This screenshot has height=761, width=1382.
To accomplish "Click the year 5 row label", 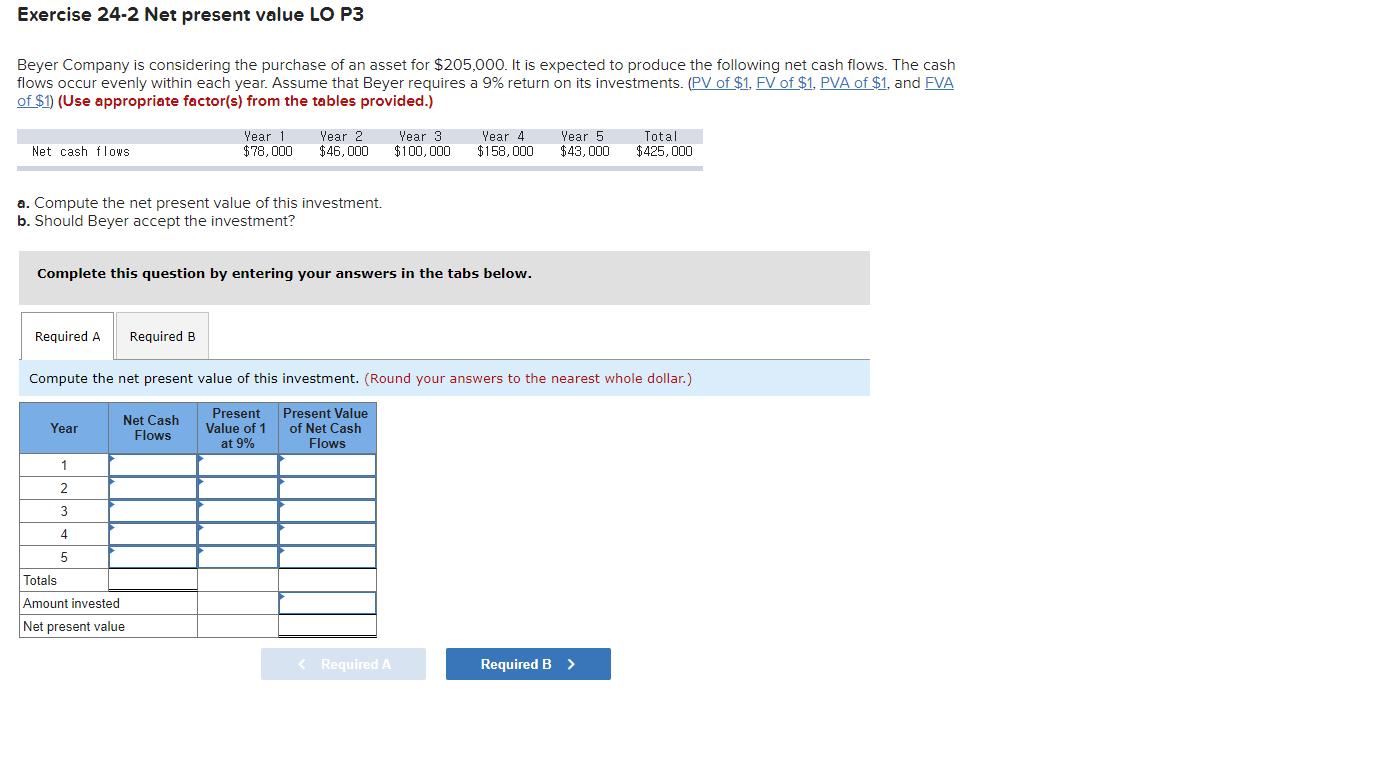I will [64, 557].
